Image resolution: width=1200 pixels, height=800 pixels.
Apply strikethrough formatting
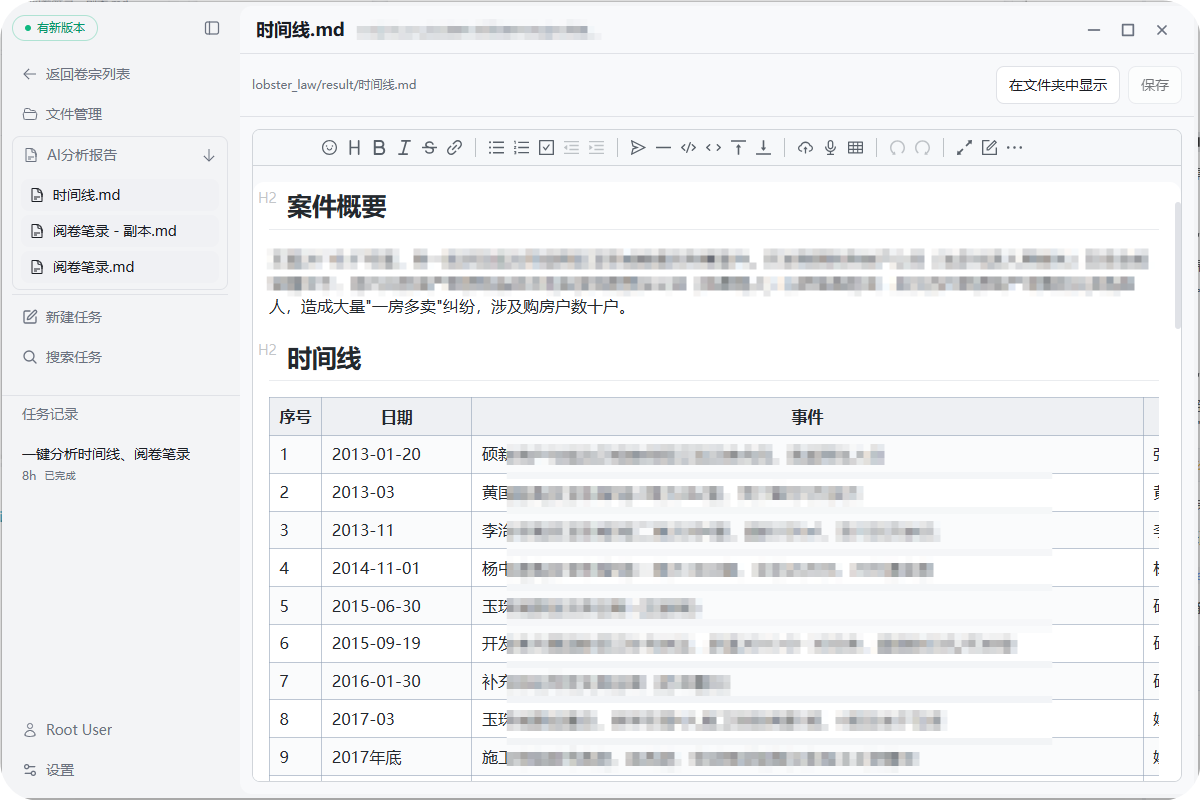(x=429, y=148)
